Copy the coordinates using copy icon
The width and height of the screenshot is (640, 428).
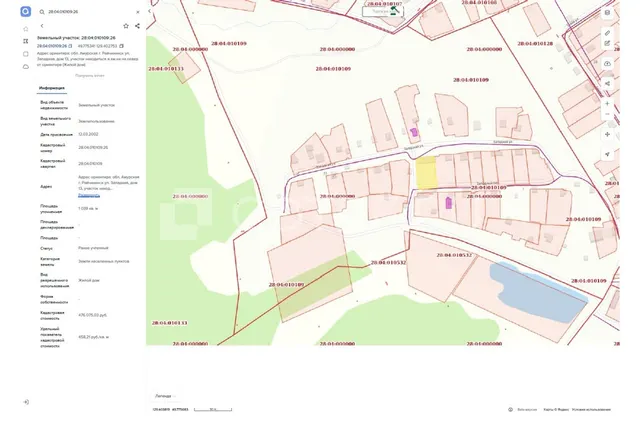click(121, 46)
